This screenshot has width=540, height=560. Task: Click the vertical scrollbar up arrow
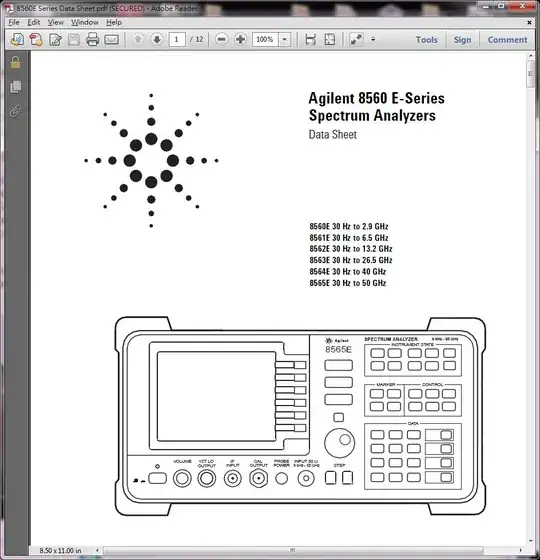[530, 56]
